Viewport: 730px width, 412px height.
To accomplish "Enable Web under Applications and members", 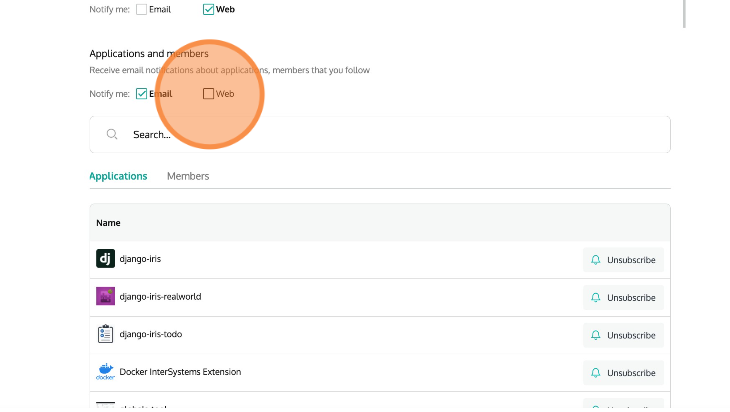I will tap(208, 94).
